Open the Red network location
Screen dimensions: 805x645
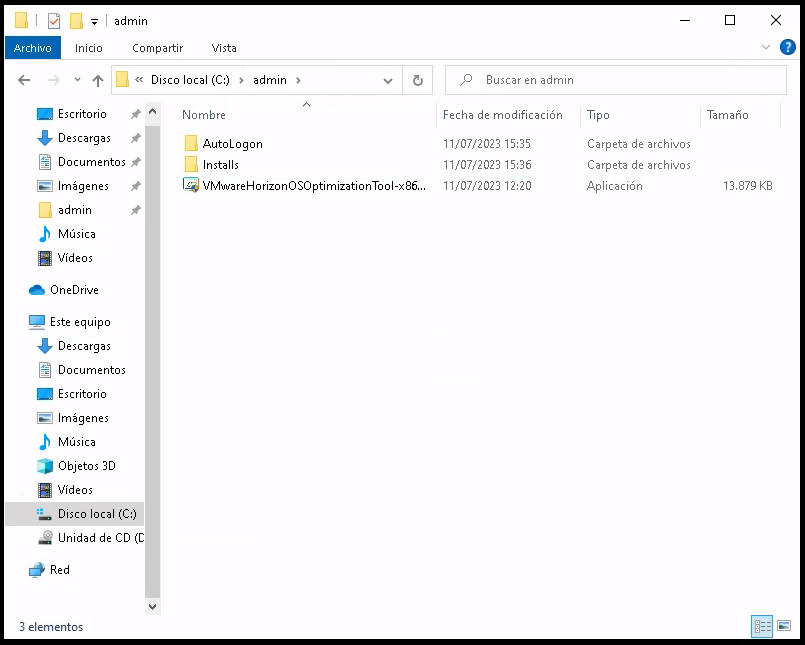[x=59, y=570]
